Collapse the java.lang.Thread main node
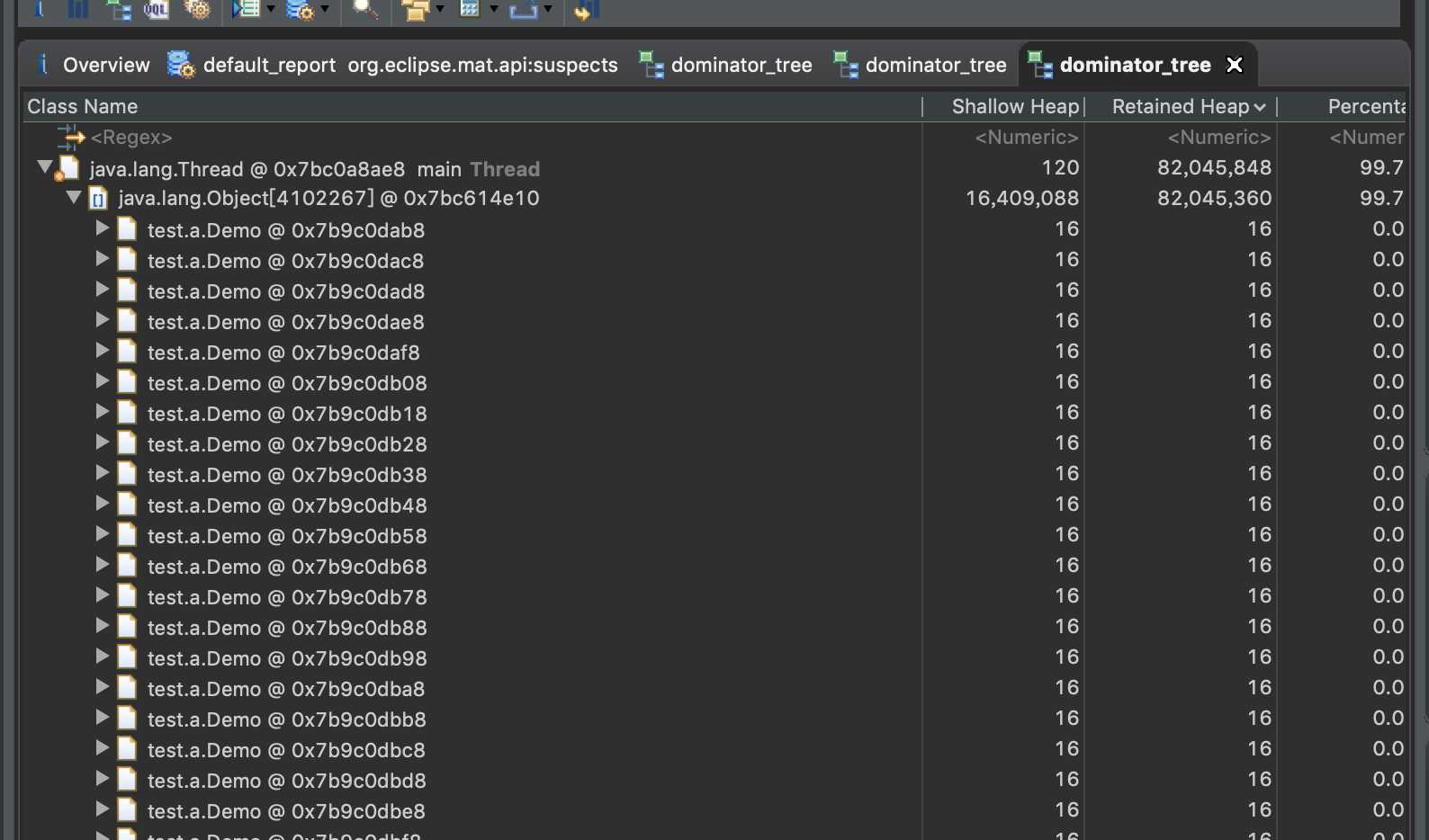 point(44,167)
